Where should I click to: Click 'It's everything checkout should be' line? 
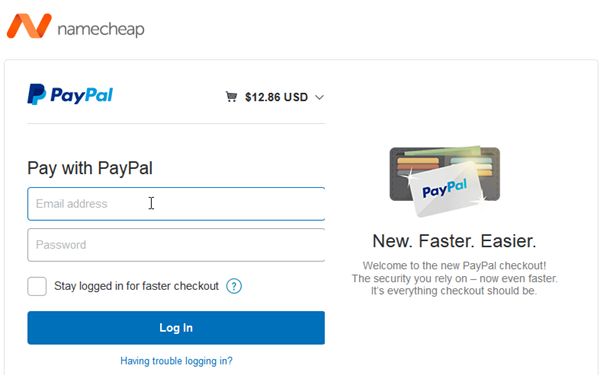454,291
